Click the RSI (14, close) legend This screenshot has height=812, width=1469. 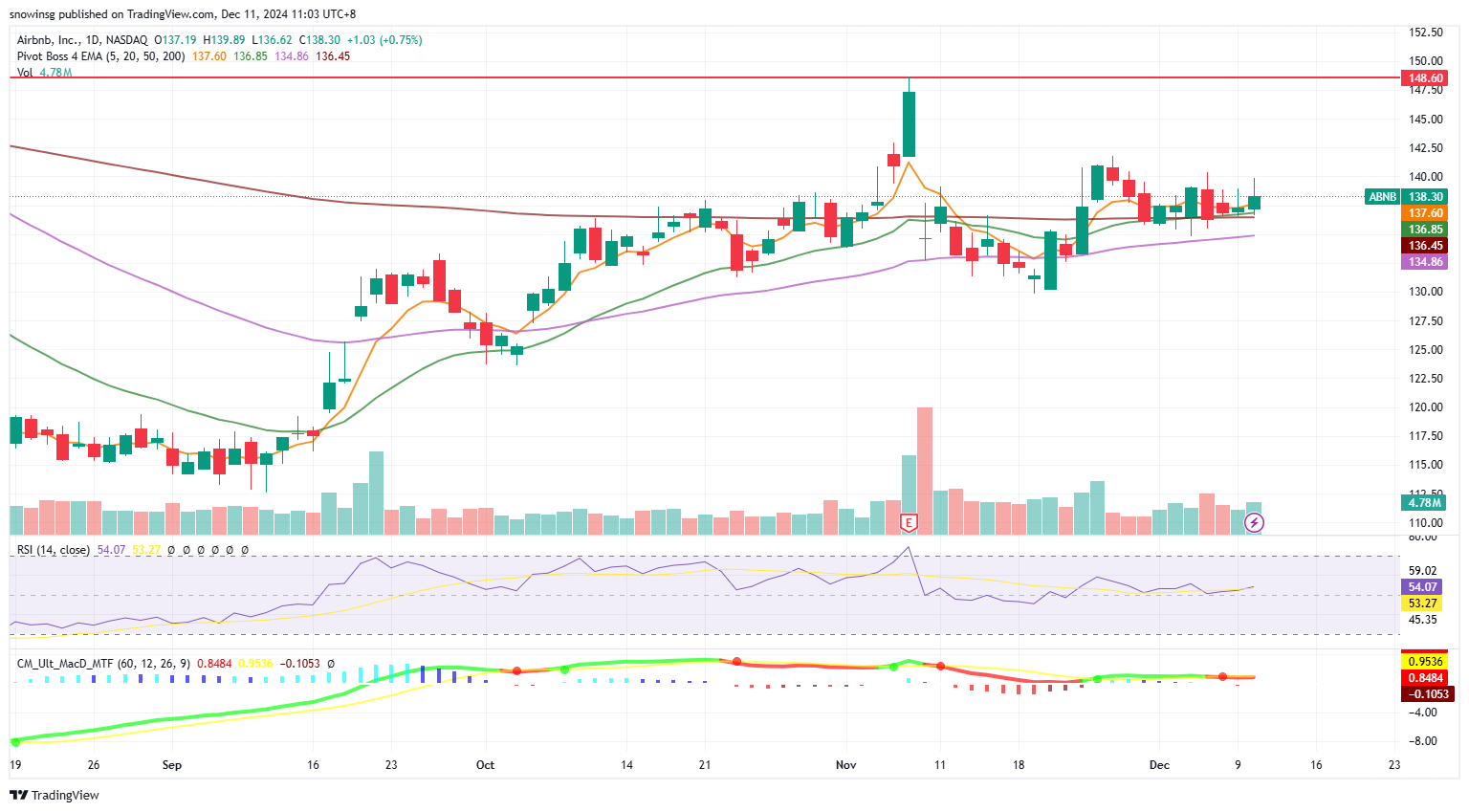click(54, 550)
